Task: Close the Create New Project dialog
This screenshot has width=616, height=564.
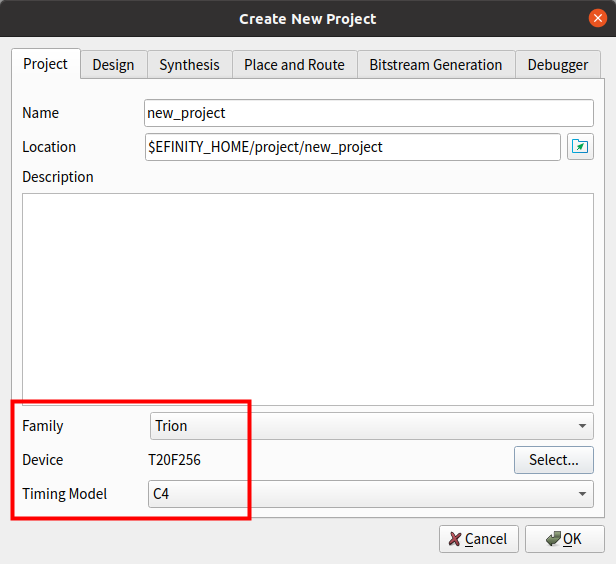Action: point(598,18)
